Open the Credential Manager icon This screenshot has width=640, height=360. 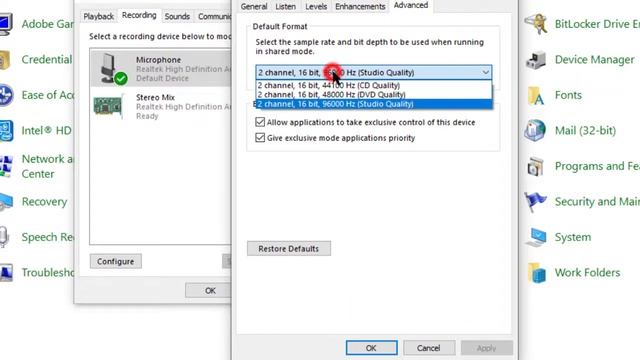click(4, 60)
